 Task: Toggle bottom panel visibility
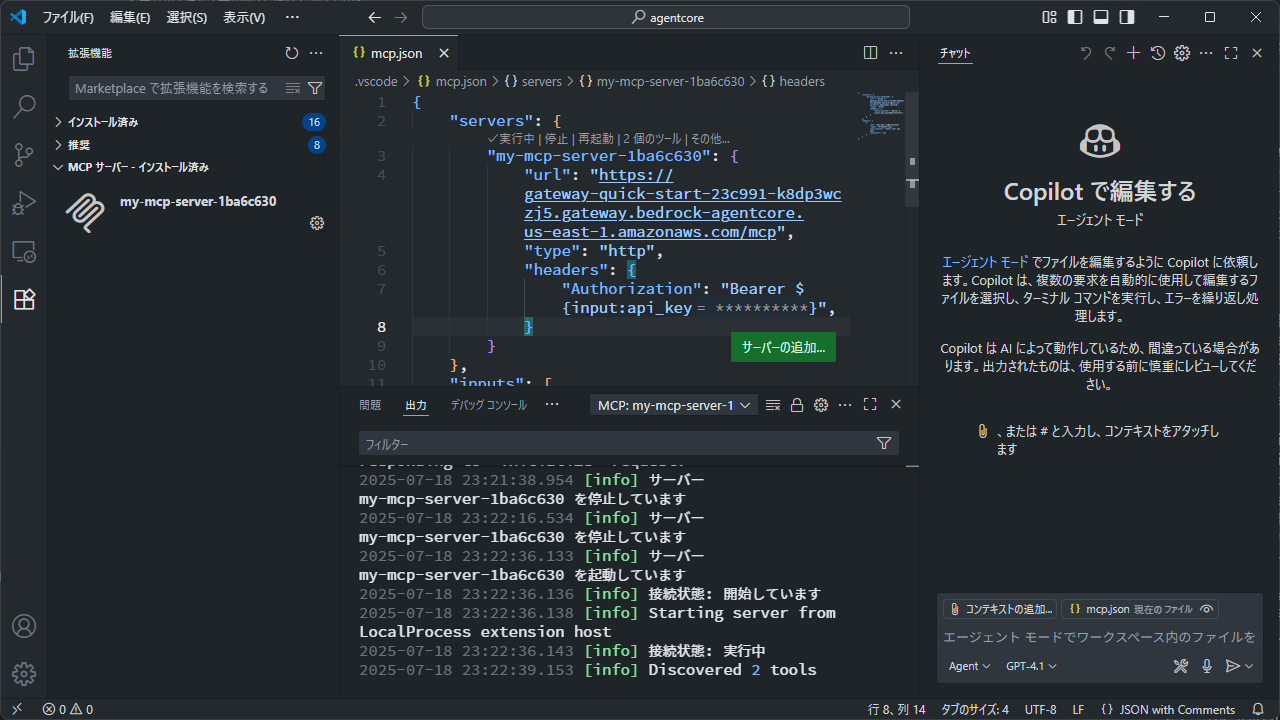coord(1101,17)
